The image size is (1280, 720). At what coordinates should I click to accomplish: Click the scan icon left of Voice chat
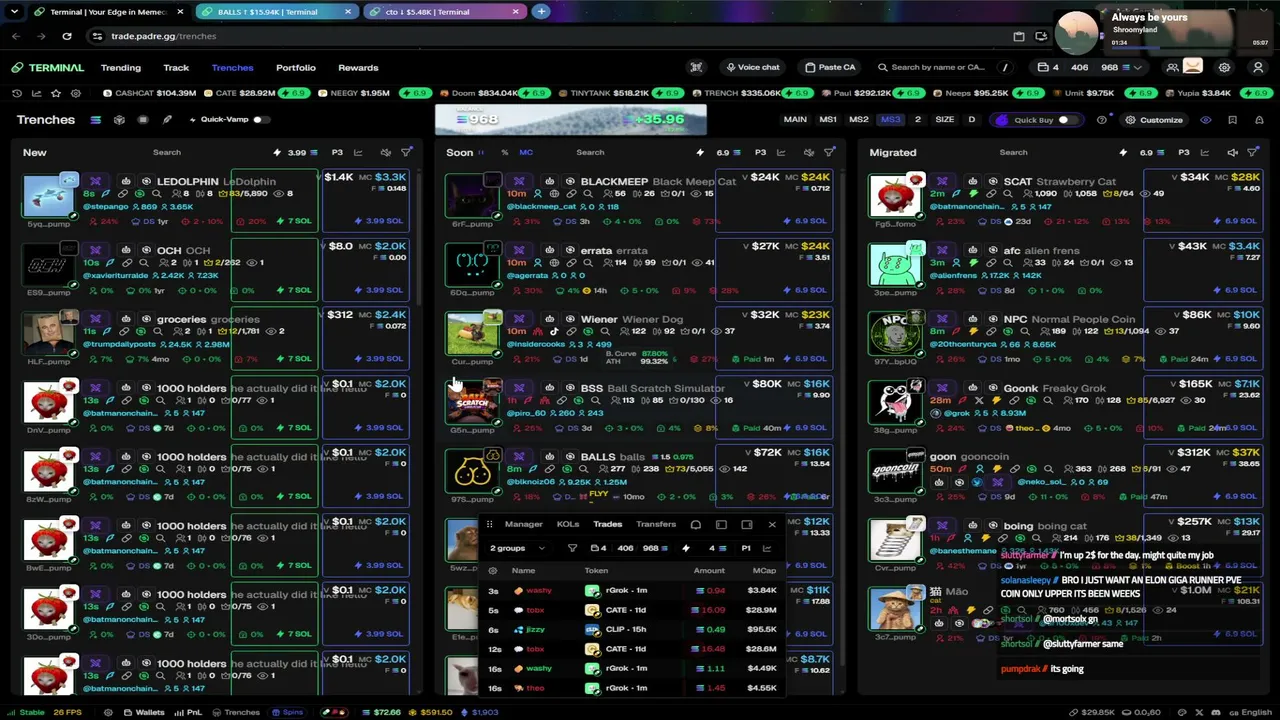[696, 67]
